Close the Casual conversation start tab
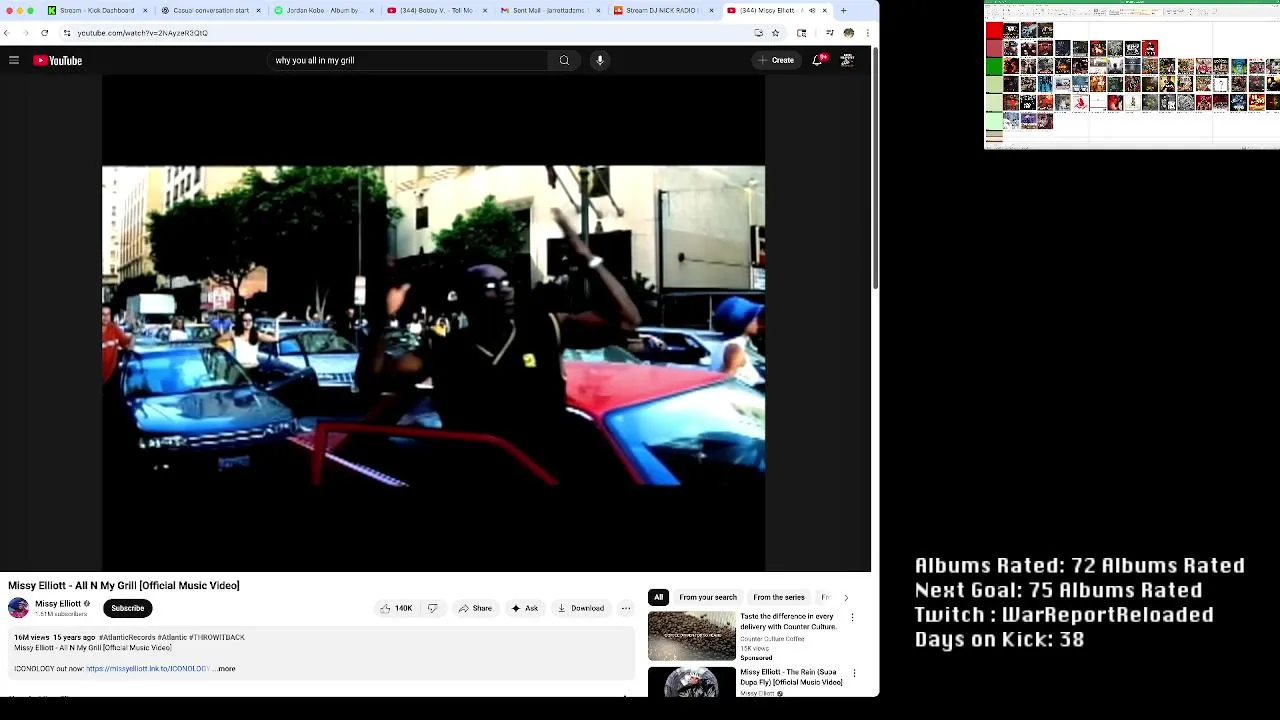 coord(258,11)
